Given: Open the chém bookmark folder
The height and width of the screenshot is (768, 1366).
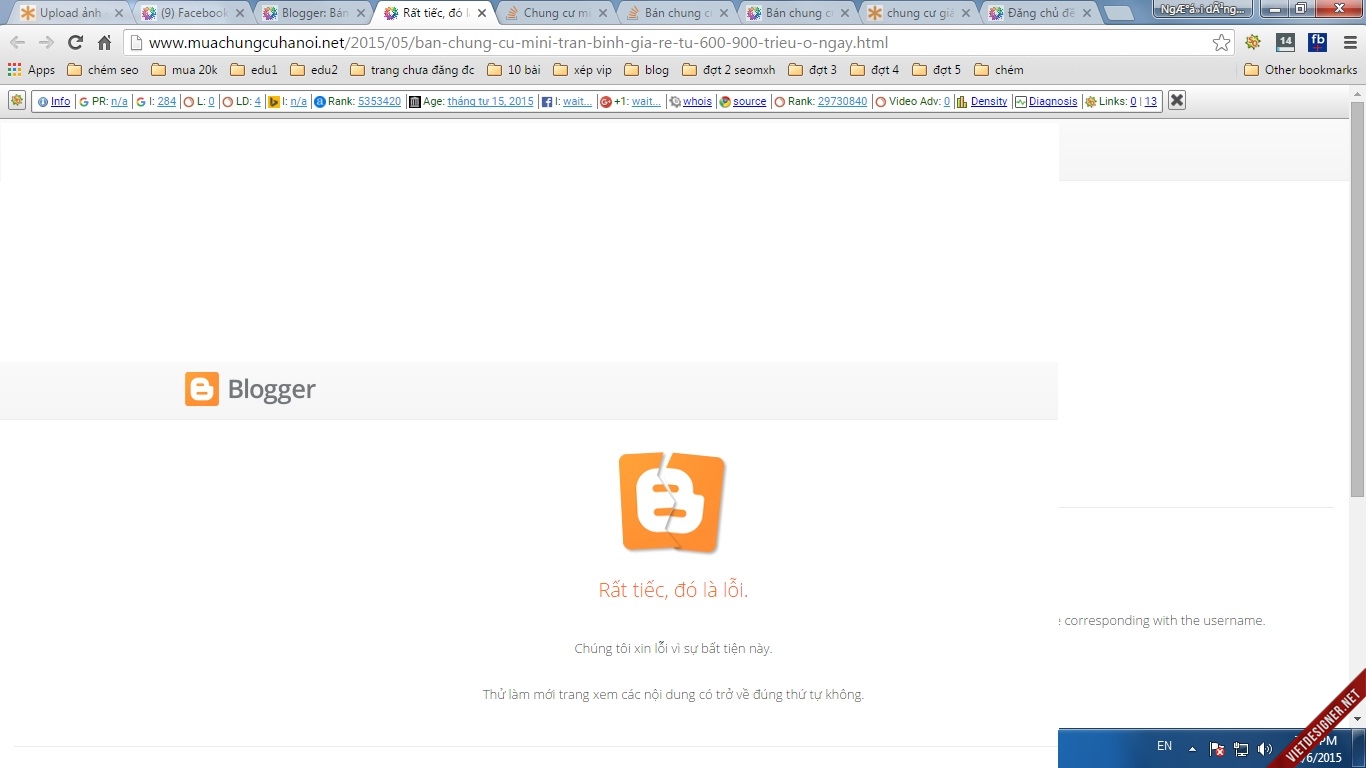Looking at the screenshot, I should [999, 70].
